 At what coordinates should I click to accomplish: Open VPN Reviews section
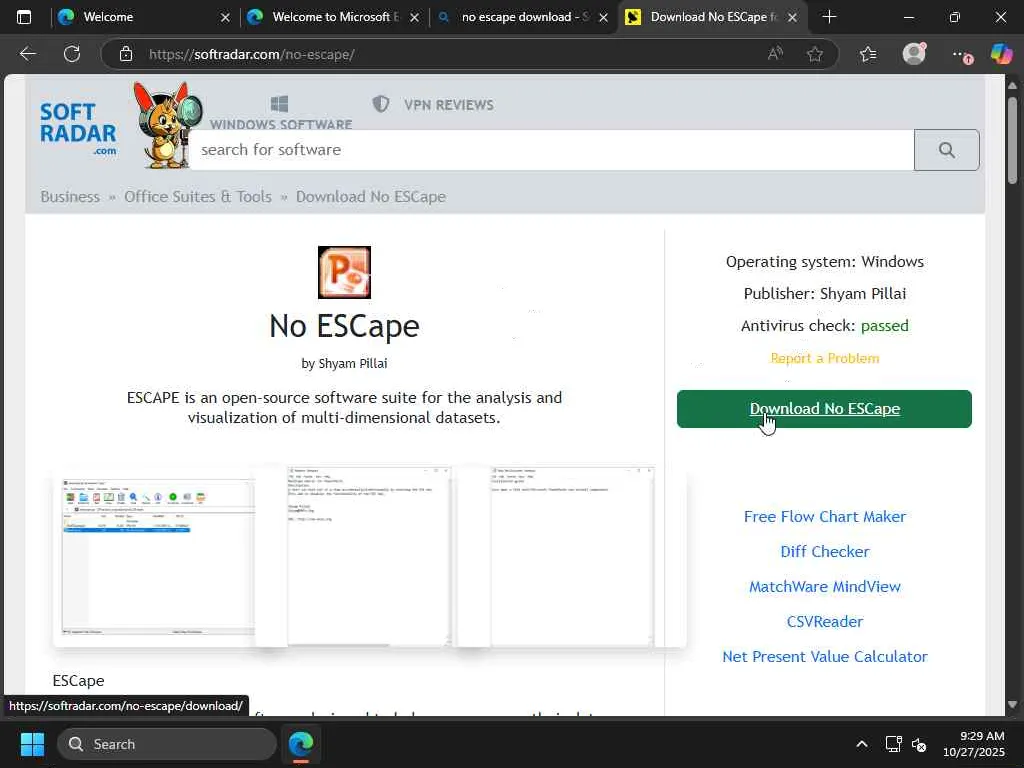[433, 104]
